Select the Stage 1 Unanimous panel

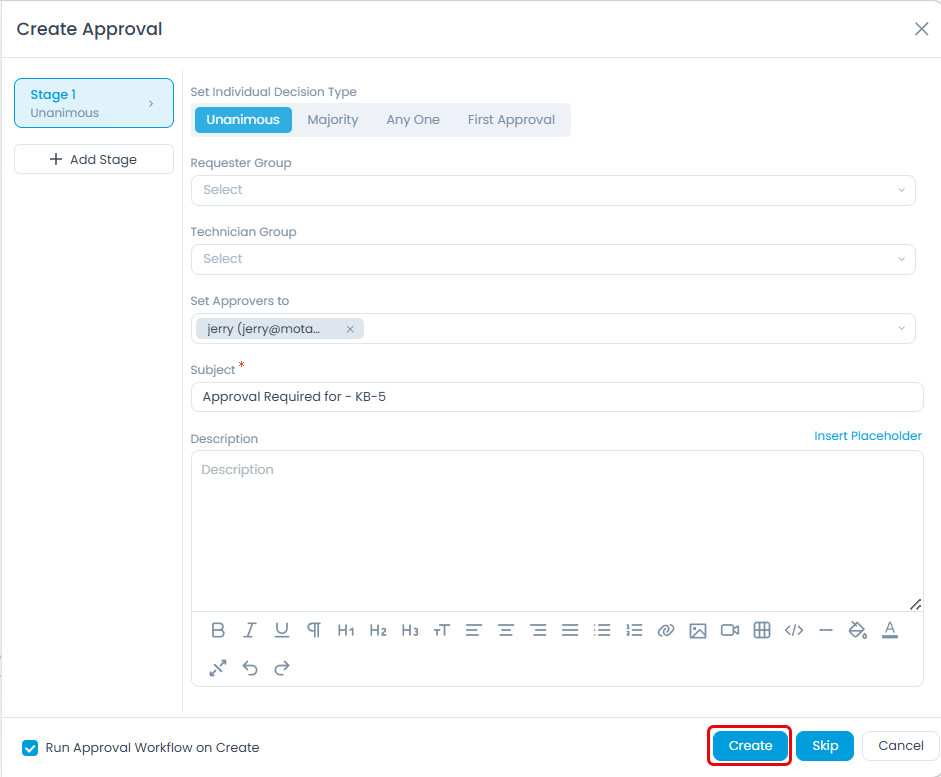point(93,103)
